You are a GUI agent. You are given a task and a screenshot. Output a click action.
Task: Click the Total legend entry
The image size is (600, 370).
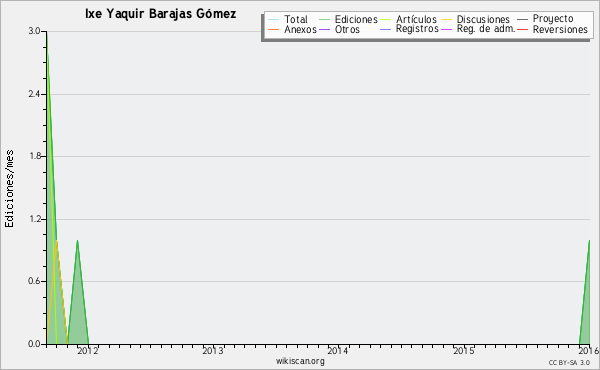(288, 19)
